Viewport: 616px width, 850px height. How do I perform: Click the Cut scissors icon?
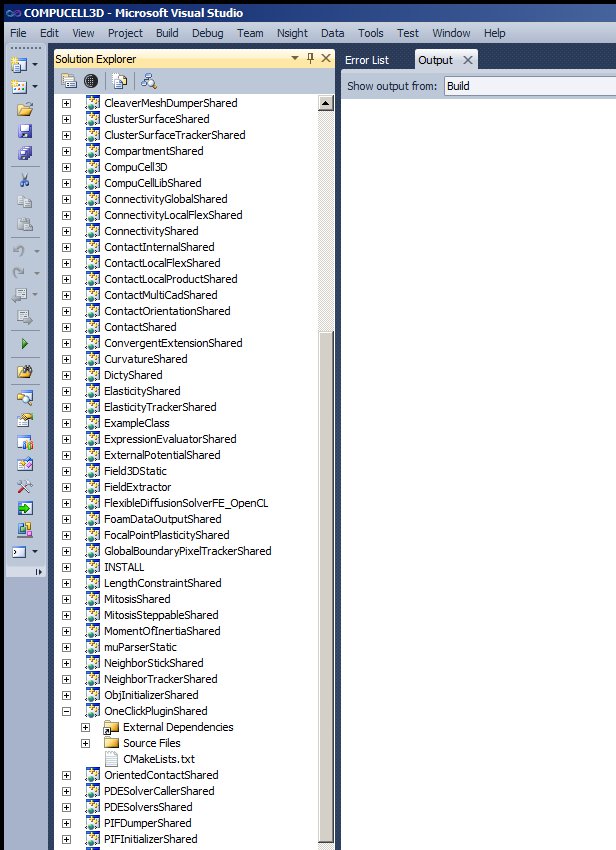25,181
